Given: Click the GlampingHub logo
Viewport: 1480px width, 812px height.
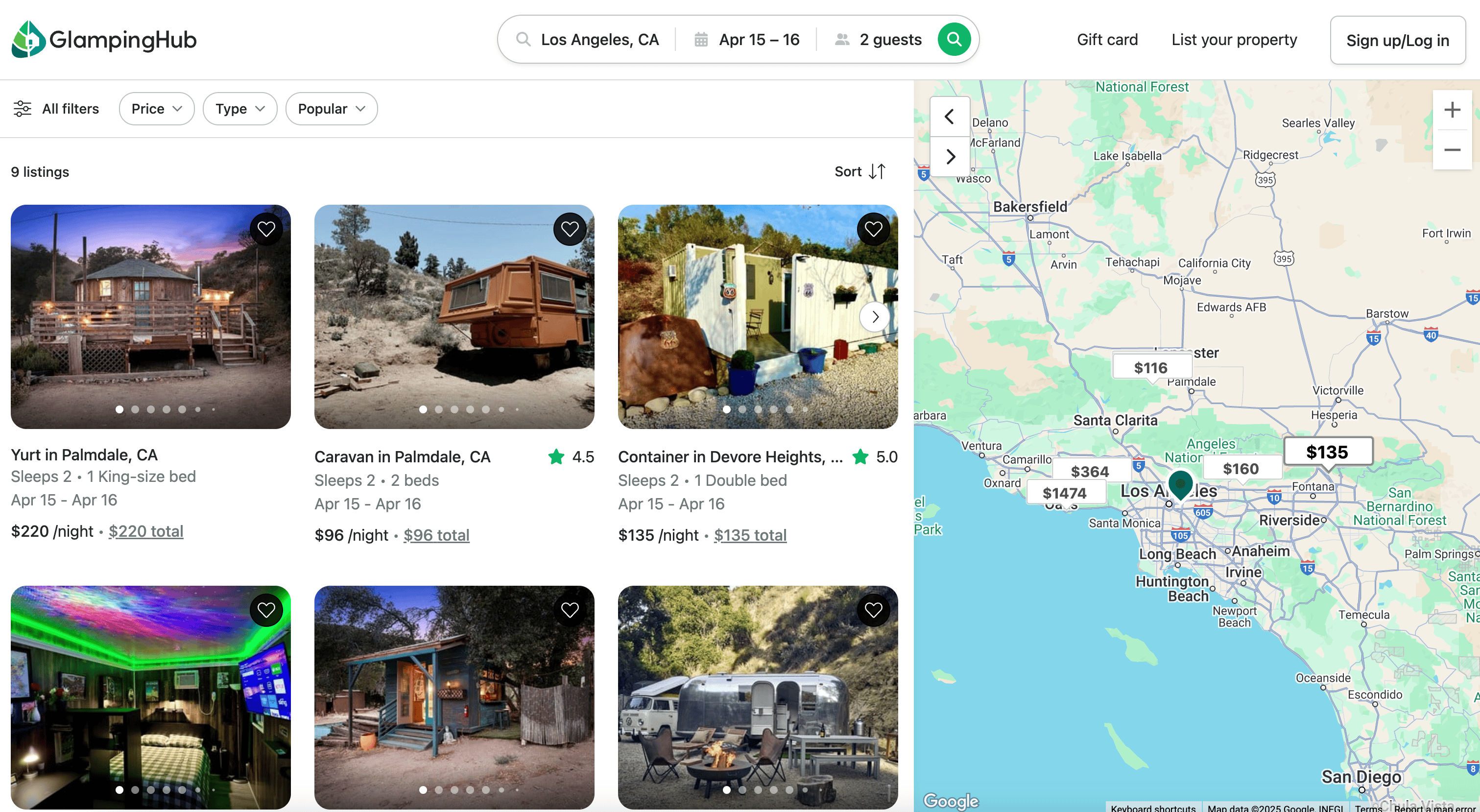Looking at the screenshot, I should pyautogui.click(x=103, y=39).
